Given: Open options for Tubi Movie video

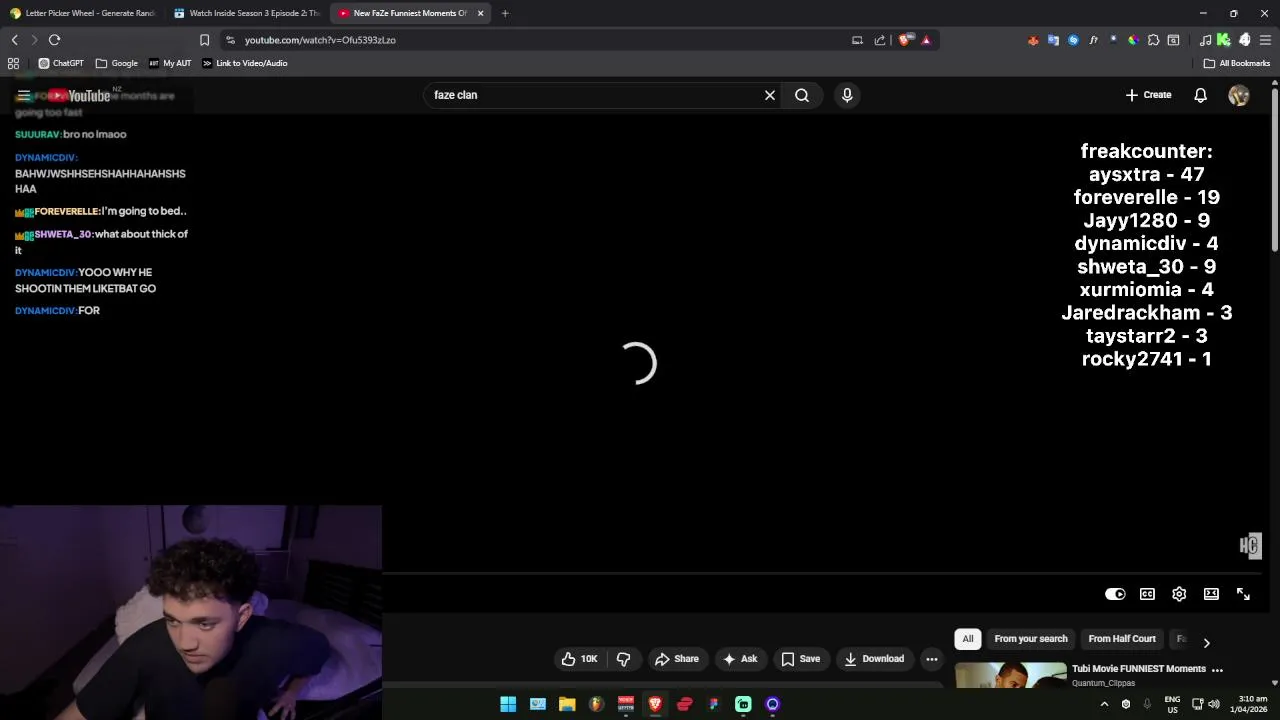Looking at the screenshot, I should (x=1217, y=670).
